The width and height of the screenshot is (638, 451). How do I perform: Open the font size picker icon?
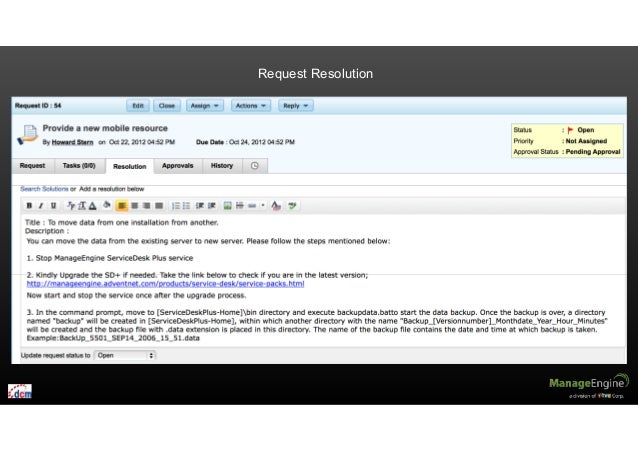tap(82, 206)
